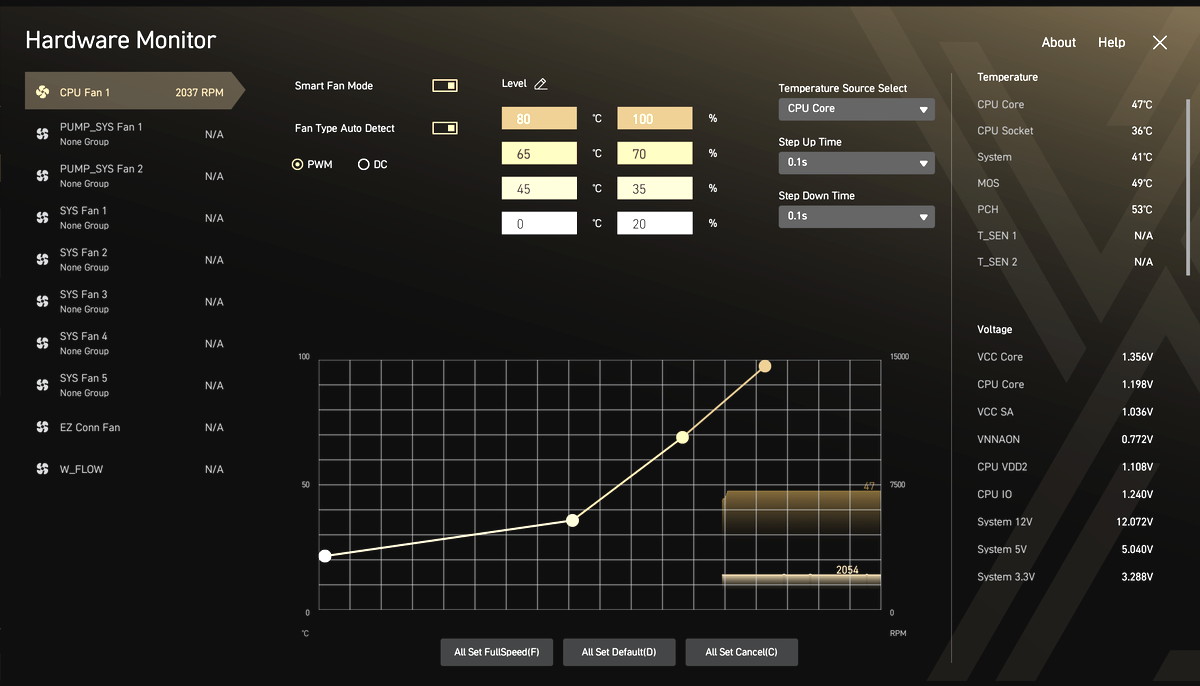Select the W_FLOW label

click(x=81, y=470)
